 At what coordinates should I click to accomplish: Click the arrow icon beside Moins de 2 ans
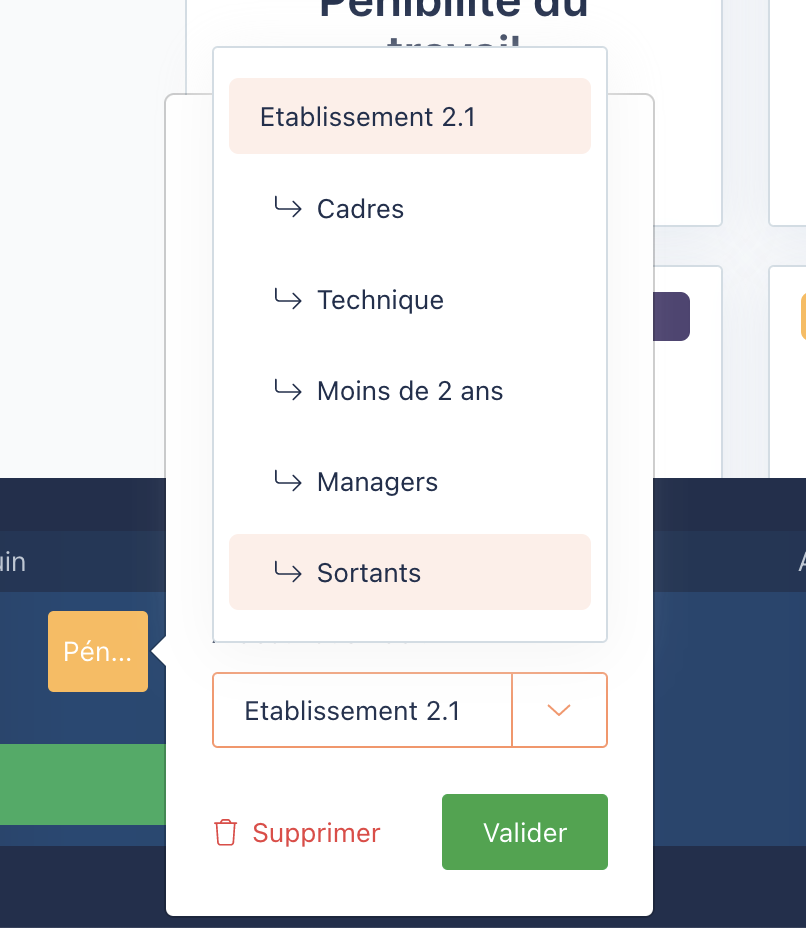[x=288, y=390]
